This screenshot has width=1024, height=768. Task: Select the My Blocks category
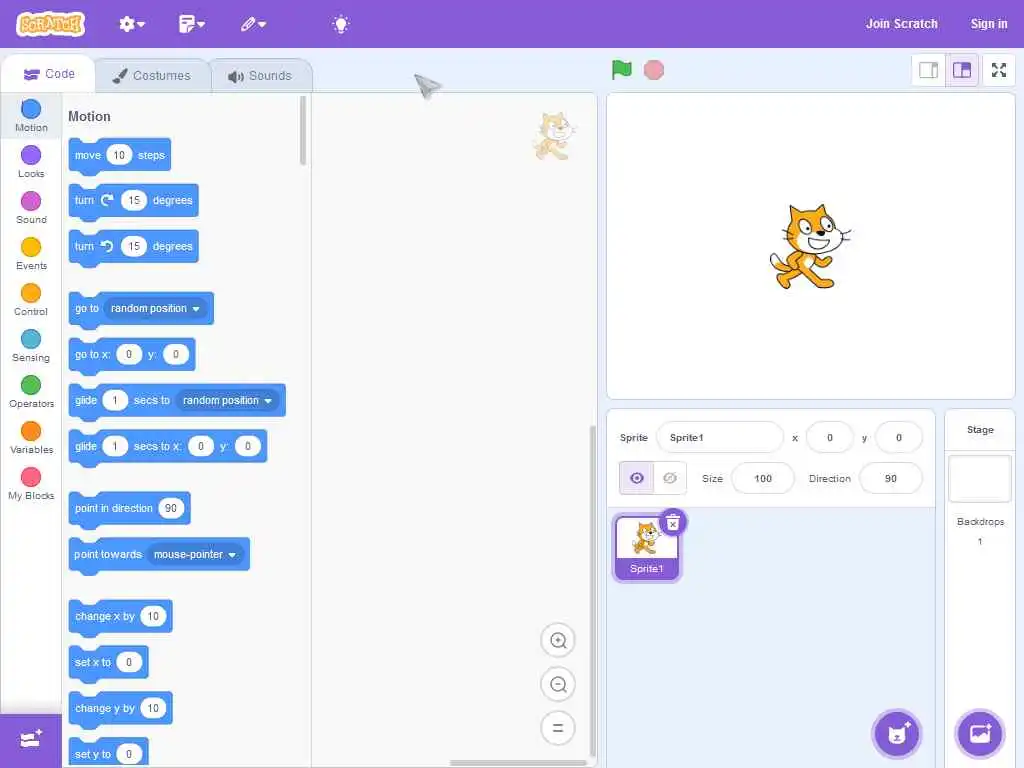(31, 483)
